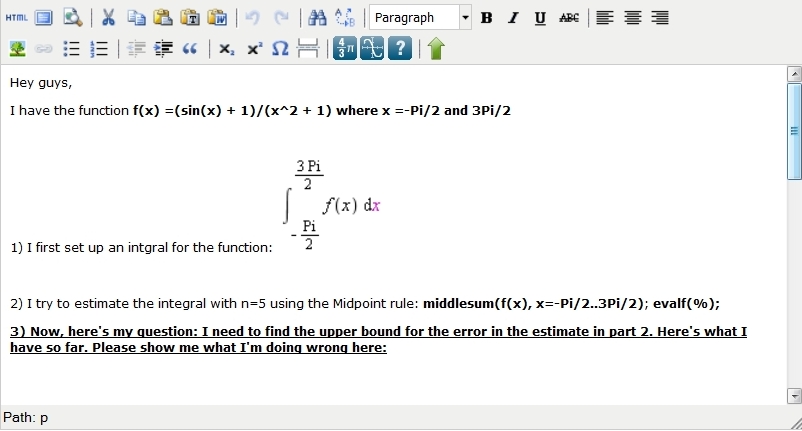This screenshot has width=802, height=431.
Task: Click the integral formula image
Action: click(331, 205)
